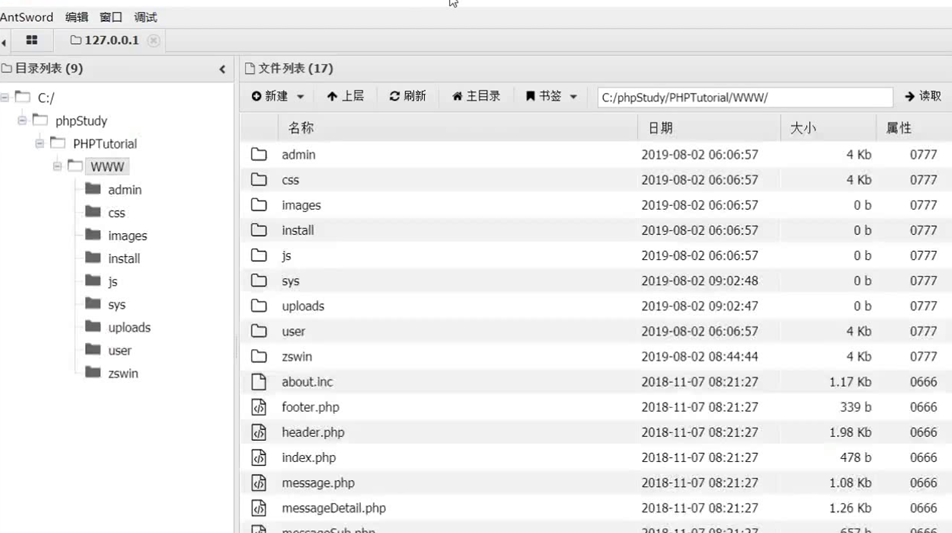The width and height of the screenshot is (952, 533).
Task: Click date 2019-08-02 08:44:44 of zswin
Action: (x=699, y=356)
